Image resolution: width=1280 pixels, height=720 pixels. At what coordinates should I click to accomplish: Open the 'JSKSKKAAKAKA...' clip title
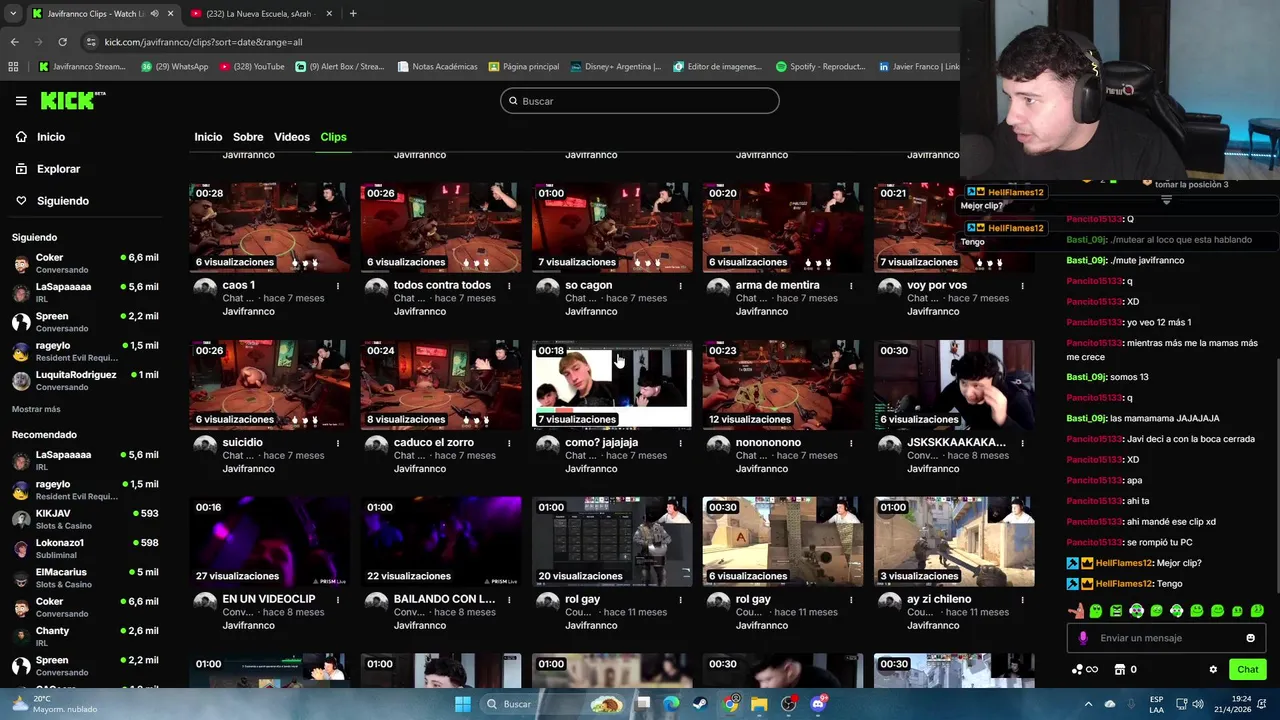coord(956,442)
